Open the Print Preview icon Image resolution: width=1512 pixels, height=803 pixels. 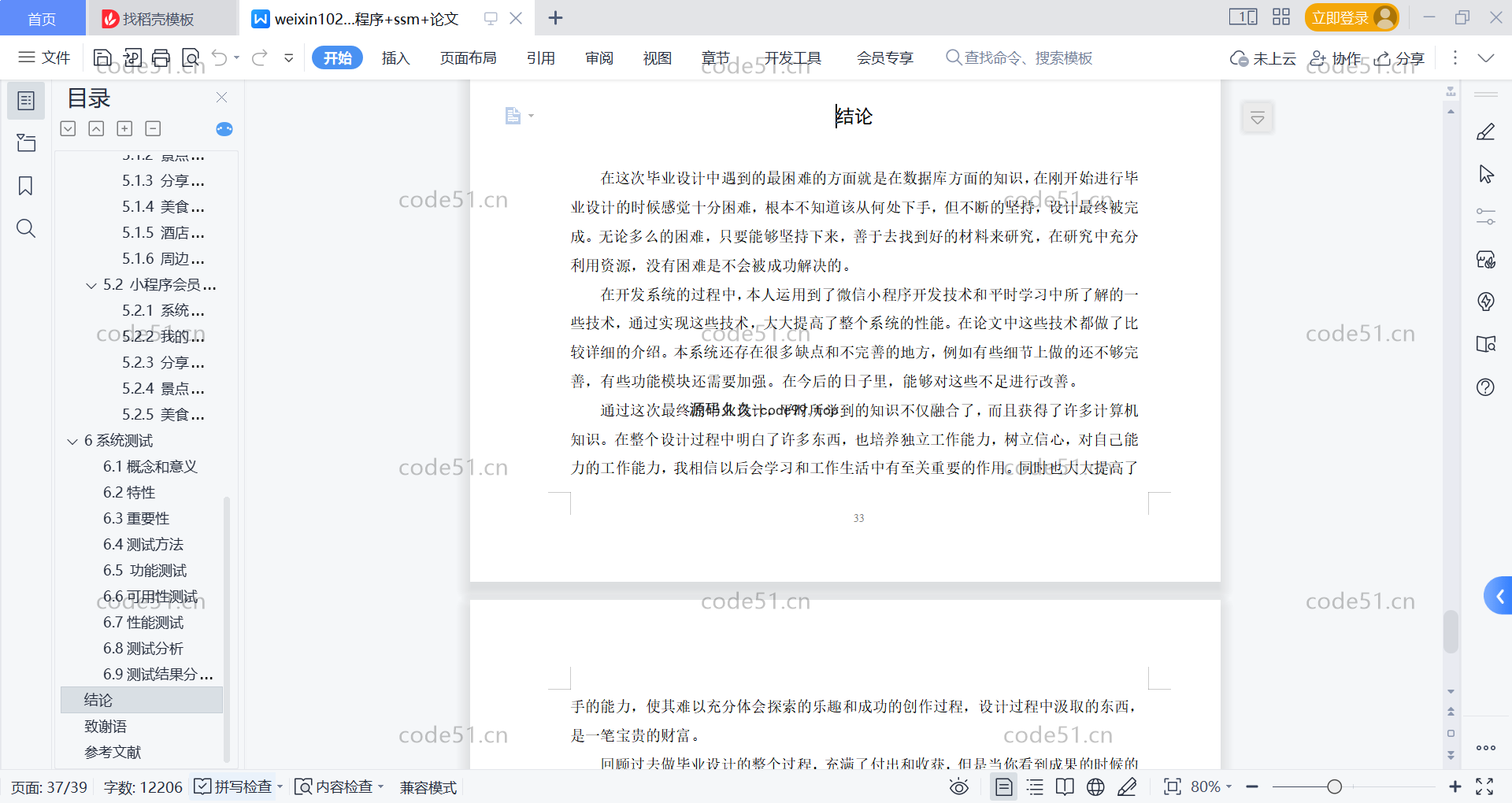[191, 57]
